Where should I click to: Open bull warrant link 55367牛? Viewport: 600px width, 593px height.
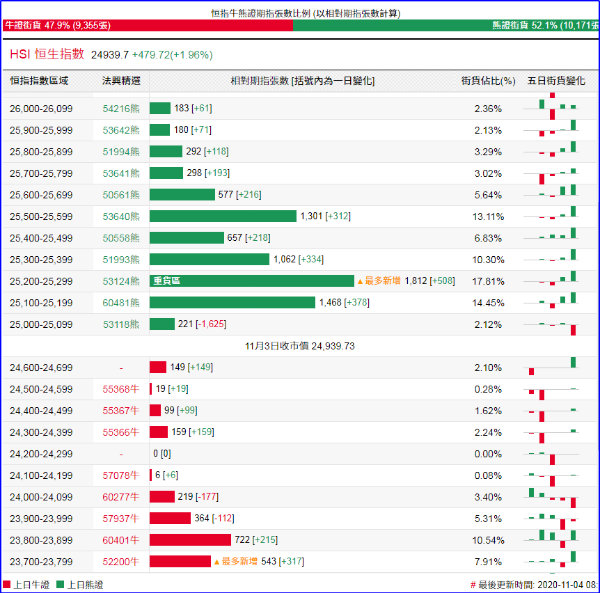click(x=121, y=411)
